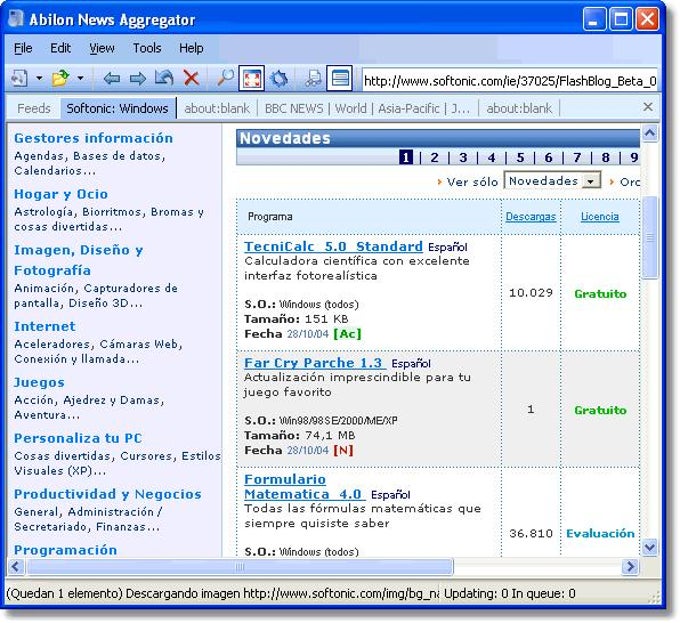Open the Ver sólo Novedades dropdown
The image size is (680, 623).
pos(552,180)
